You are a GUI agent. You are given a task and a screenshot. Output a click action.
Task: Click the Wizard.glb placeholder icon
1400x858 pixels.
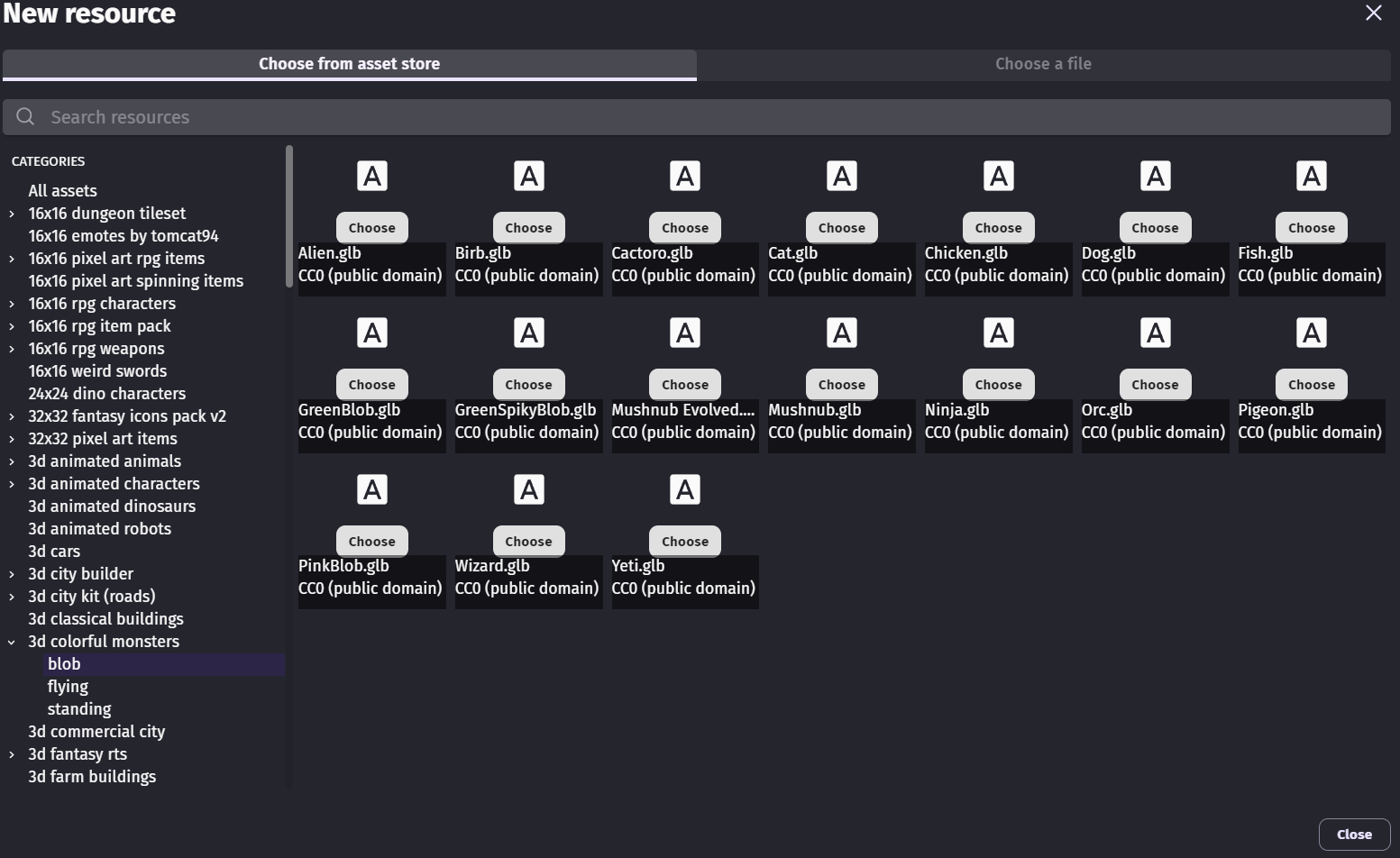pos(529,489)
